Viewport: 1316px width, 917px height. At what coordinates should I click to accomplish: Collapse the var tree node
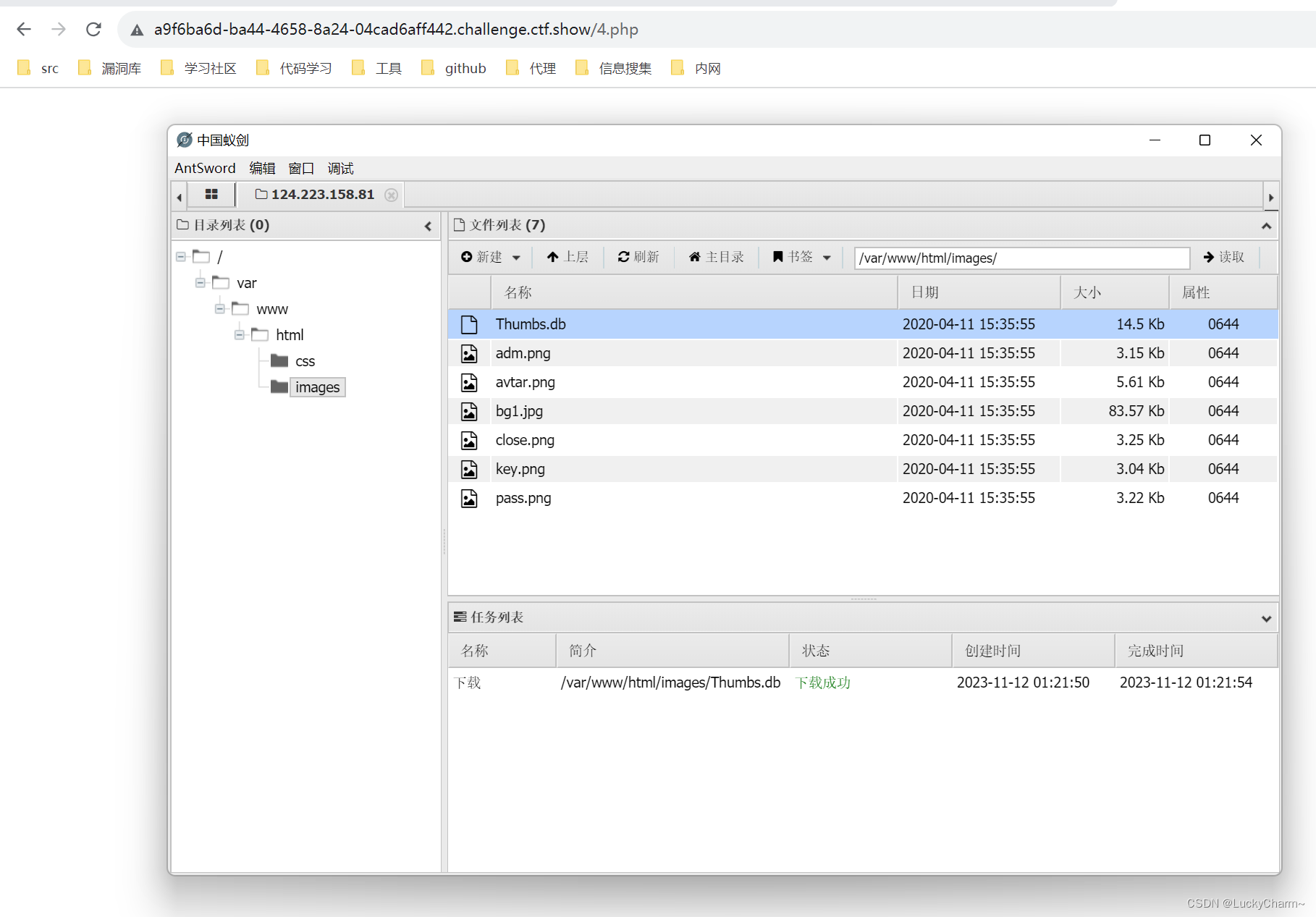pyautogui.click(x=201, y=282)
